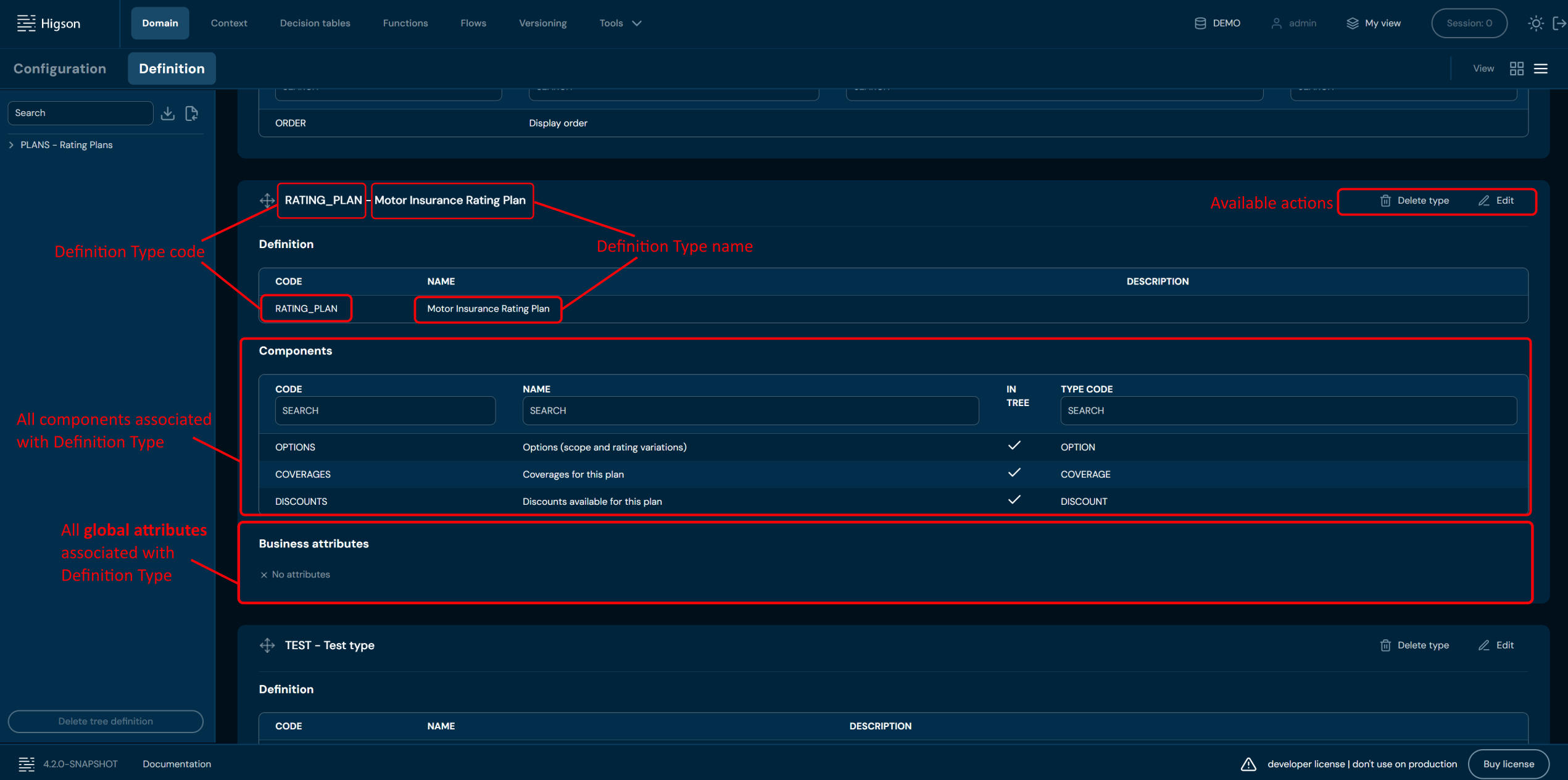Screen dimensions: 1568x780
Task: Toggle light/dark theme sun icon
Action: tap(1535, 23)
